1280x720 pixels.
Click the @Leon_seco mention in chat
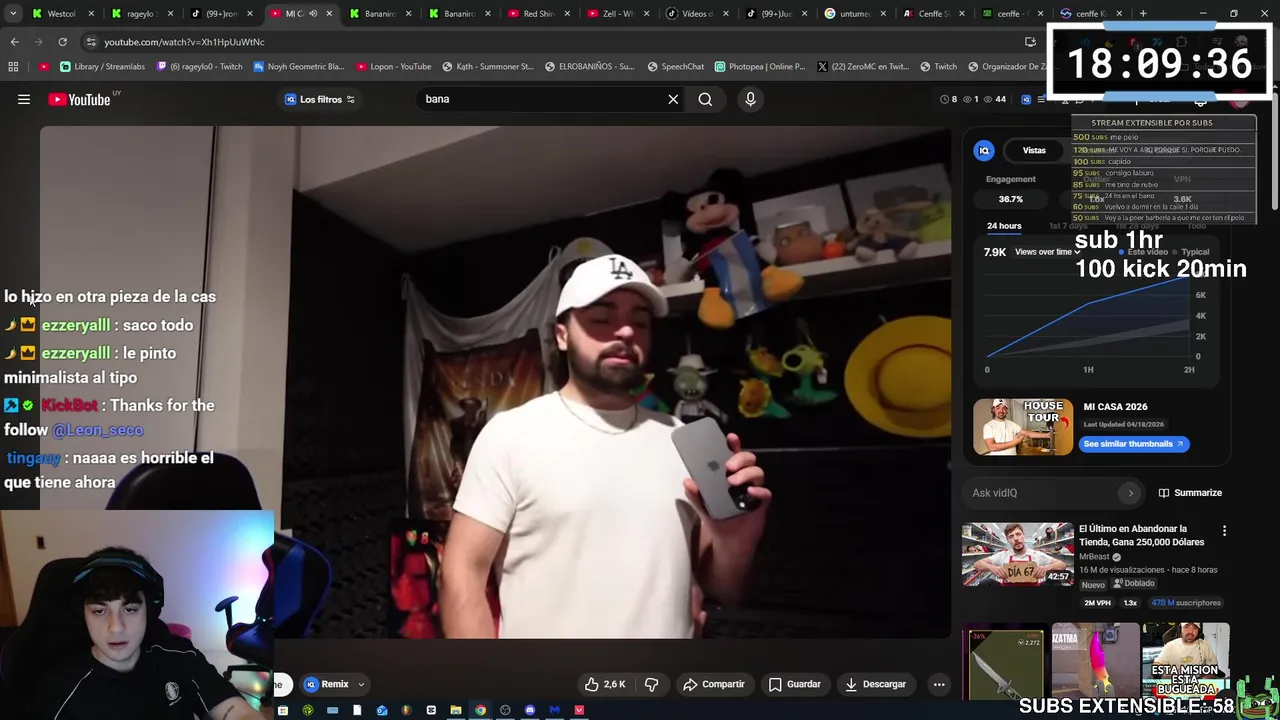coord(98,430)
